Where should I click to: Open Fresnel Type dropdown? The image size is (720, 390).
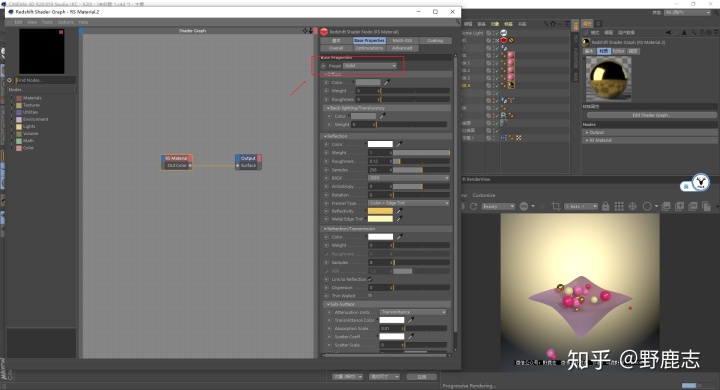point(409,203)
